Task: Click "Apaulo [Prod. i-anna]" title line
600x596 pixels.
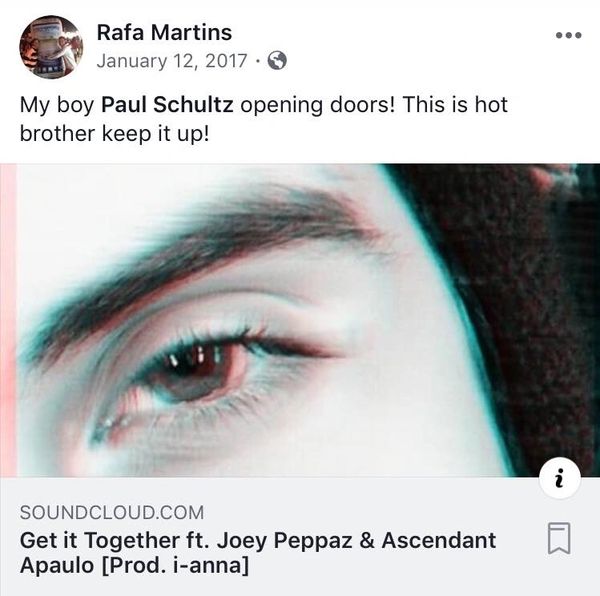Action: tap(134, 567)
